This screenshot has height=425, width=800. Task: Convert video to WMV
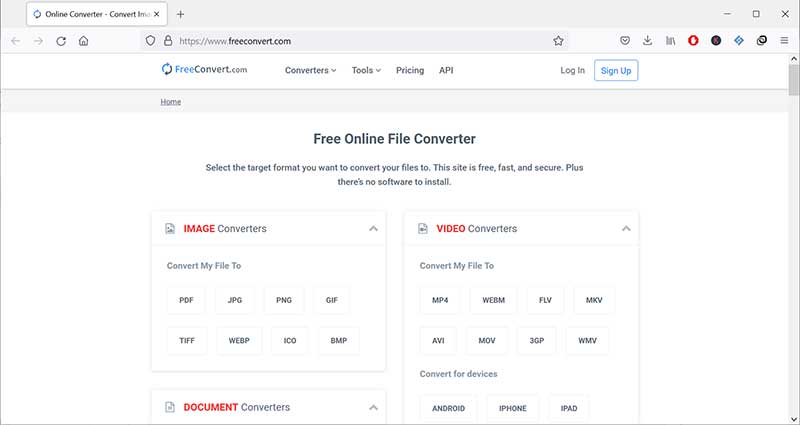[587, 341]
